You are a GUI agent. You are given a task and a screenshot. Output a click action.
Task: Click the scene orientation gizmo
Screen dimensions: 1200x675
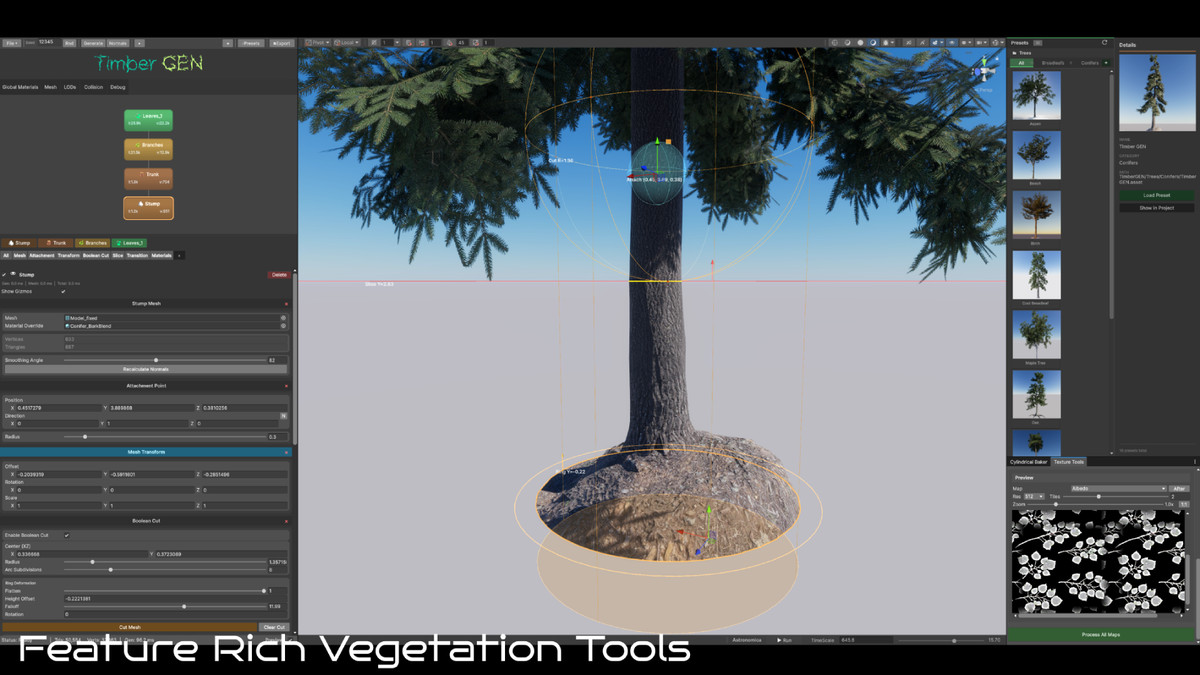985,71
